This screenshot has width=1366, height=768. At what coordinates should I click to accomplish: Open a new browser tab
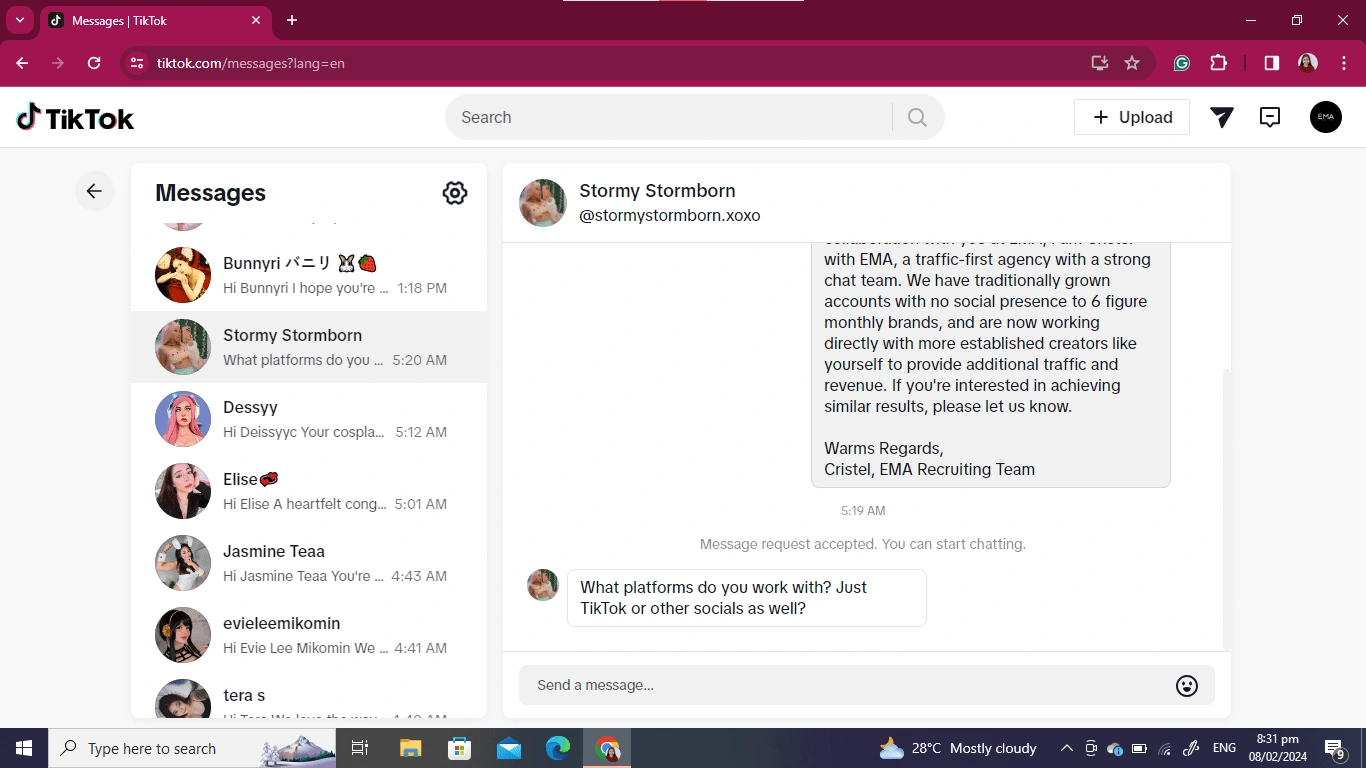(x=292, y=20)
